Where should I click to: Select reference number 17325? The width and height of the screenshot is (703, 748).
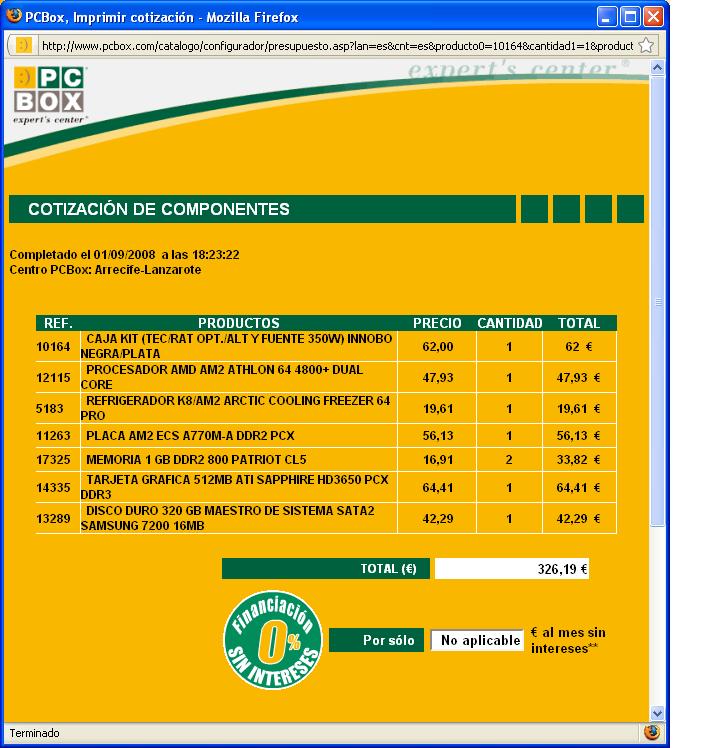(x=53, y=459)
